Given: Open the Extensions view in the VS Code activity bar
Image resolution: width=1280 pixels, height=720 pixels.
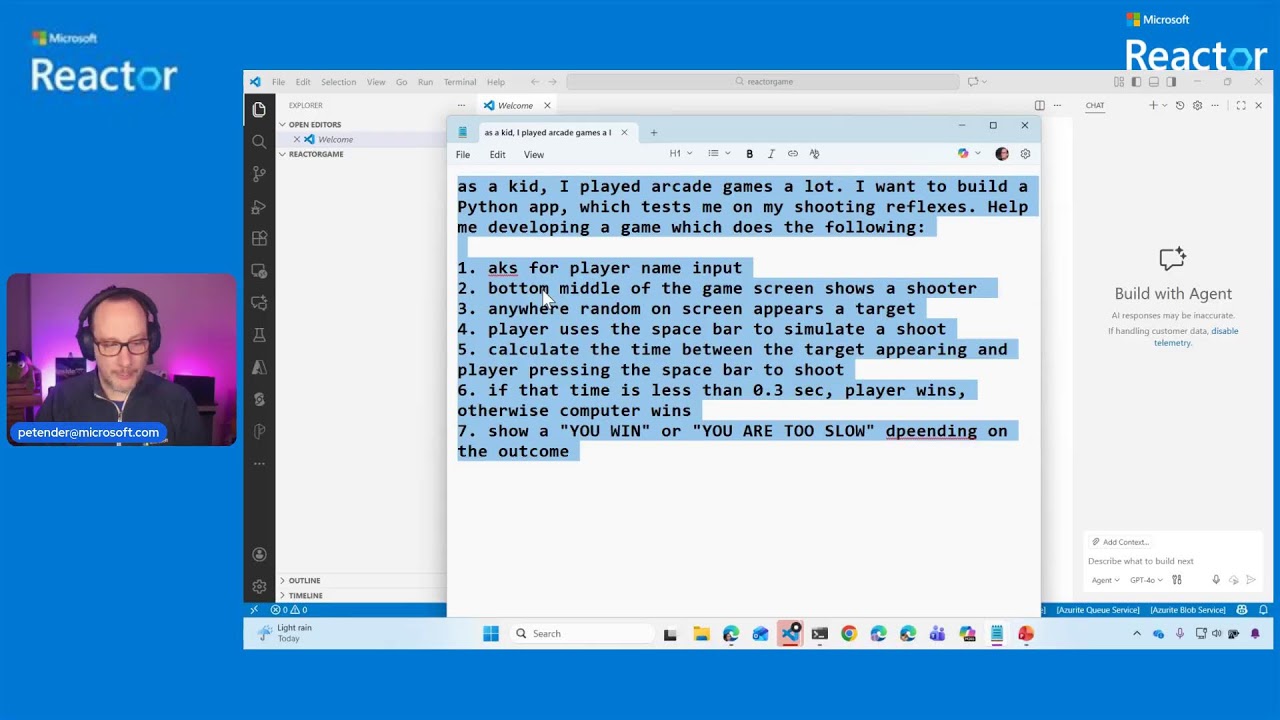Looking at the screenshot, I should pos(259,238).
